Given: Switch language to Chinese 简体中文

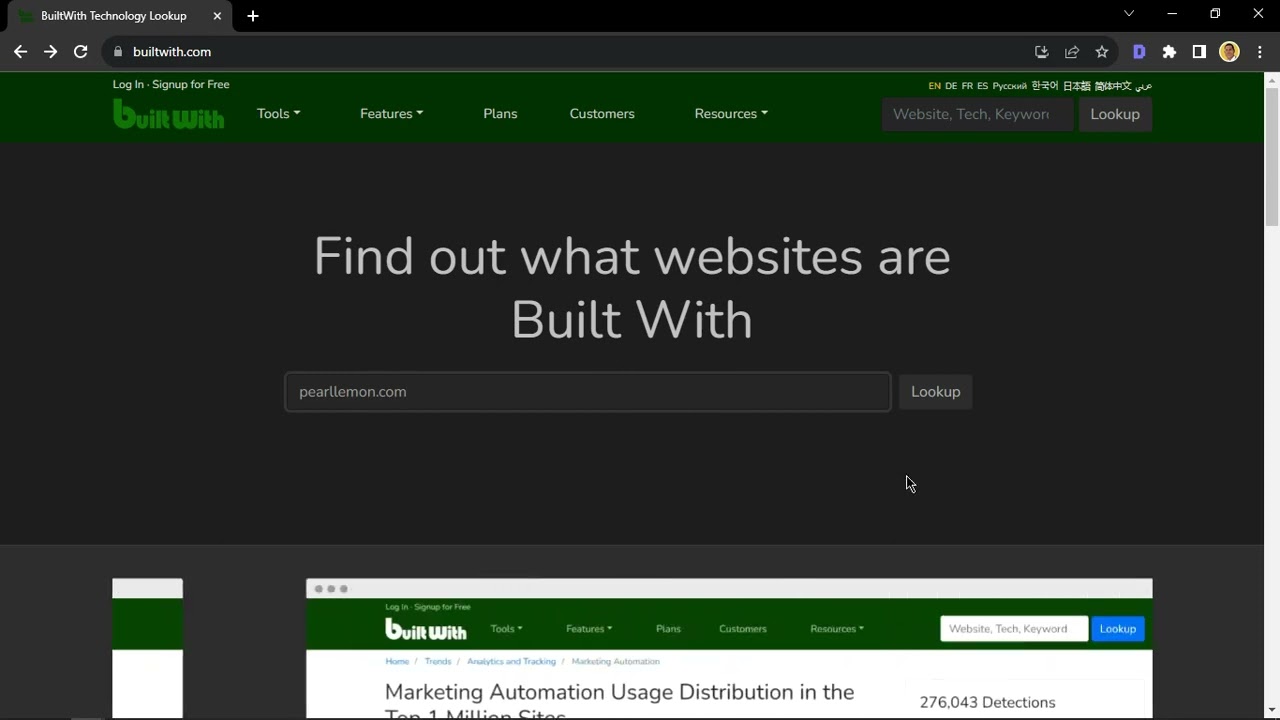Looking at the screenshot, I should [1113, 86].
